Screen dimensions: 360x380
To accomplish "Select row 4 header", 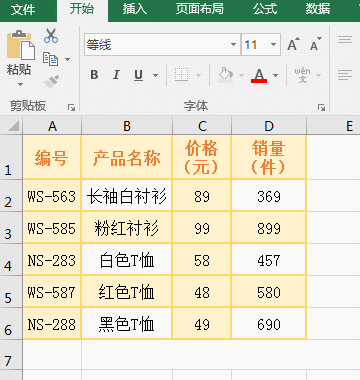I will point(11,259).
